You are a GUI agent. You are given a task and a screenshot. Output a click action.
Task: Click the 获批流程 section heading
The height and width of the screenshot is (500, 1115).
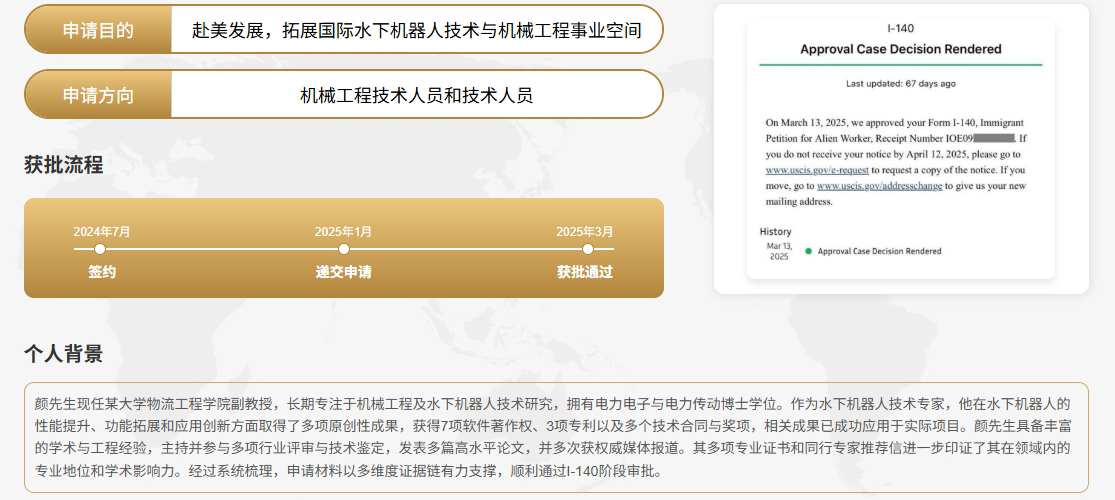tap(64, 165)
